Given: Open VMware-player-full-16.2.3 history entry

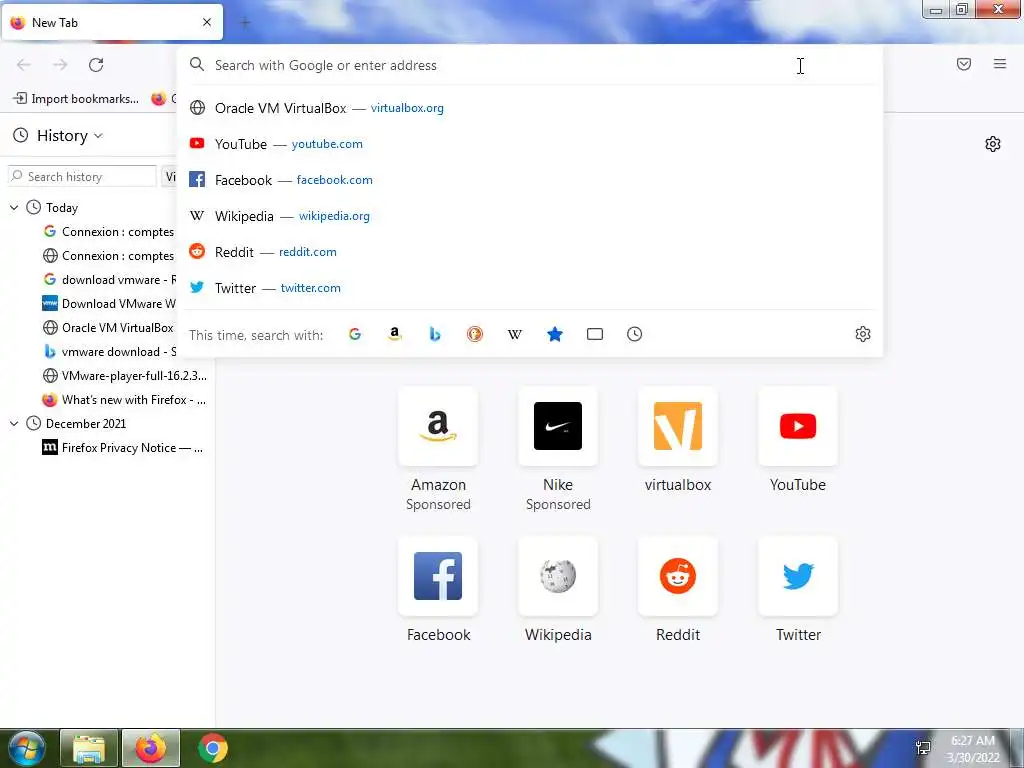Looking at the screenshot, I should (124, 376).
